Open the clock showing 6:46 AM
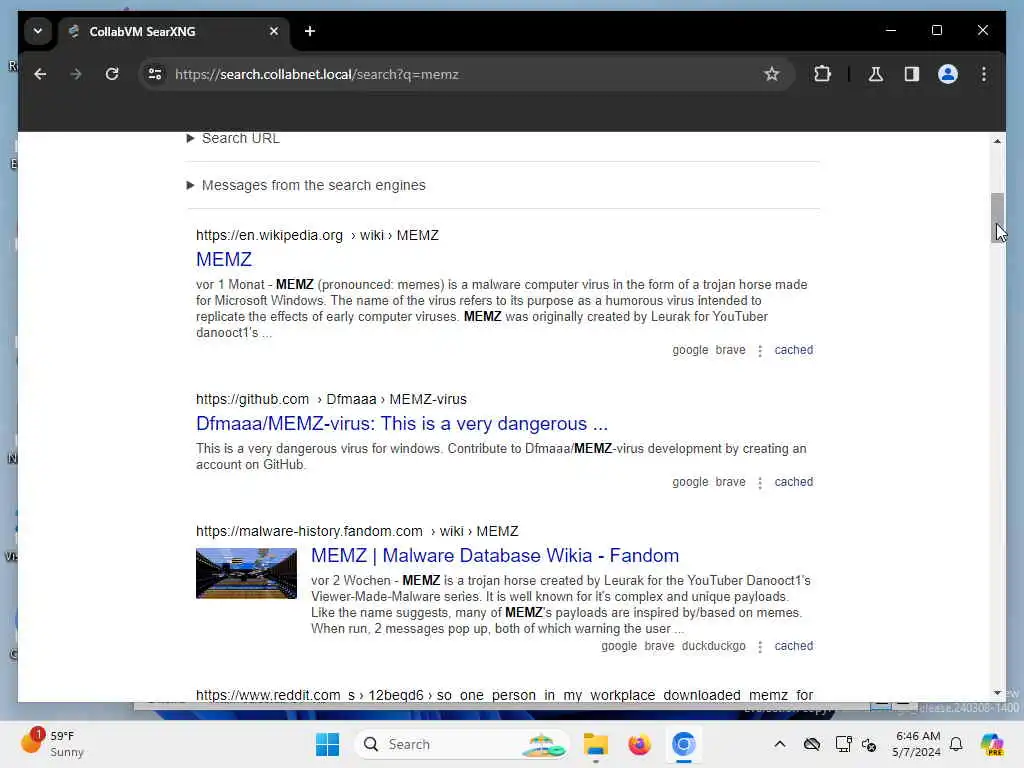 coord(917,744)
